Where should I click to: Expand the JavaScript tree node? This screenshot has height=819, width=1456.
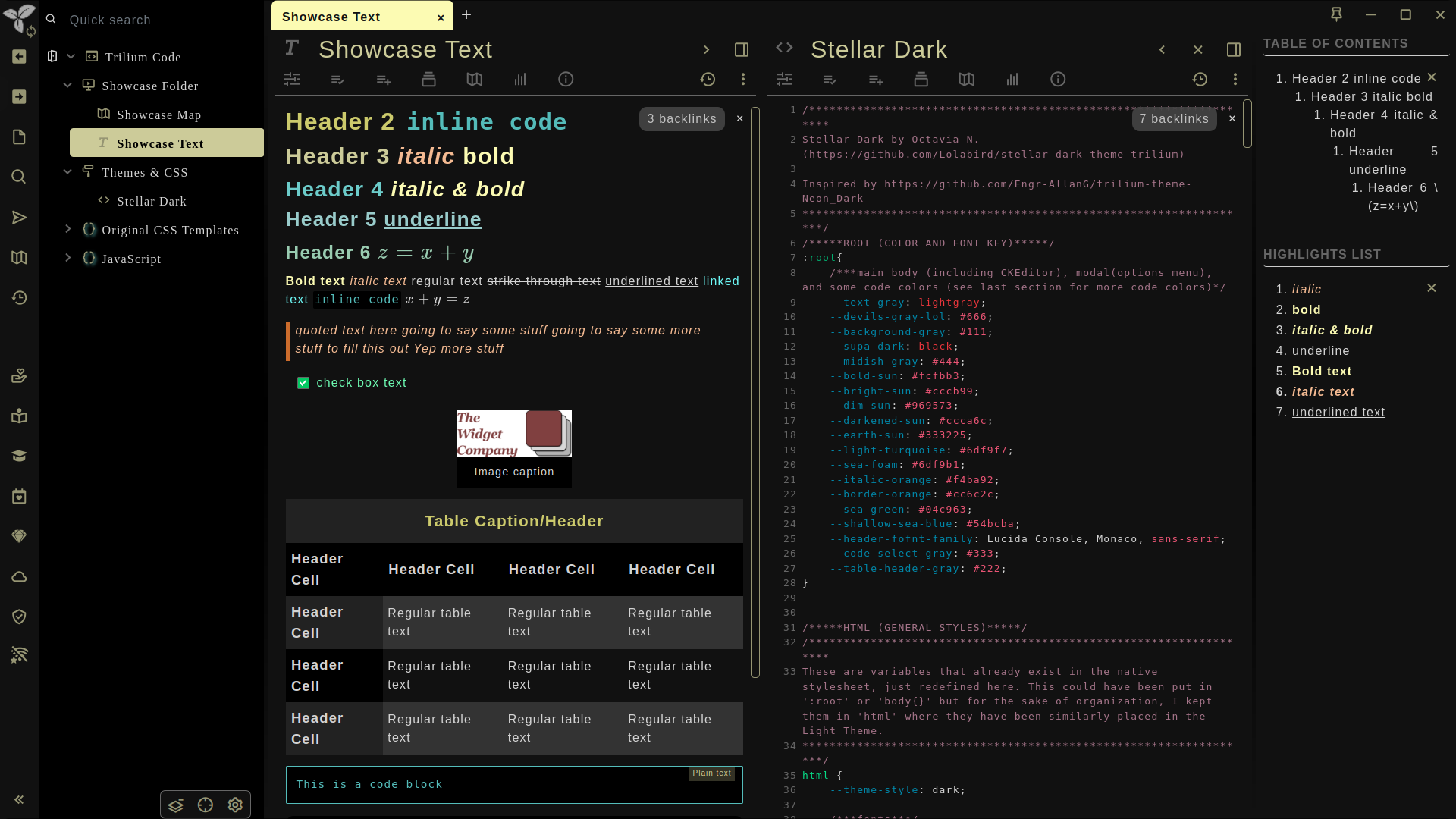click(x=68, y=258)
